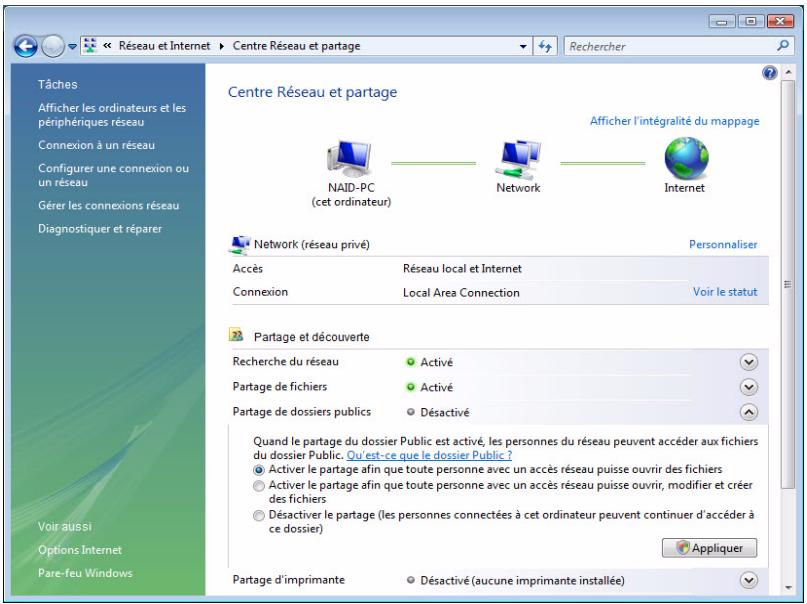Click the window's minimize button
Image resolution: width=807 pixels, height=604 pixels.
pyautogui.click(x=722, y=21)
